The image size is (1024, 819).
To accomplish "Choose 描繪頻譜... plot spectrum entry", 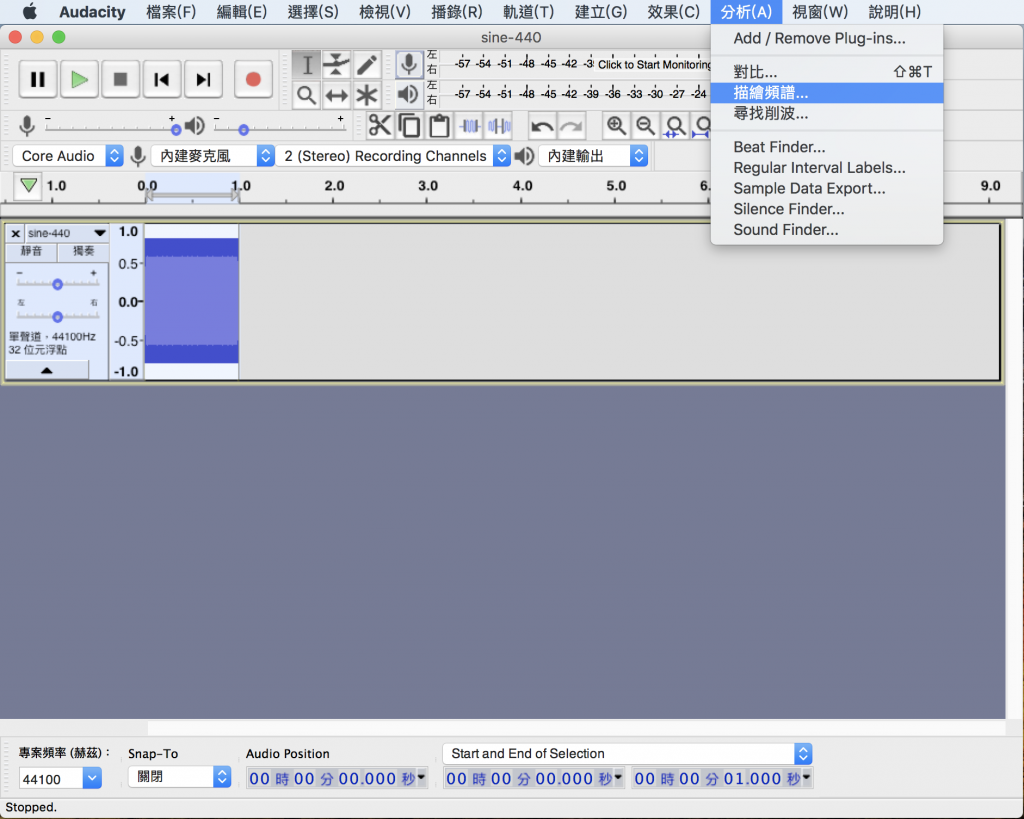I will click(827, 93).
